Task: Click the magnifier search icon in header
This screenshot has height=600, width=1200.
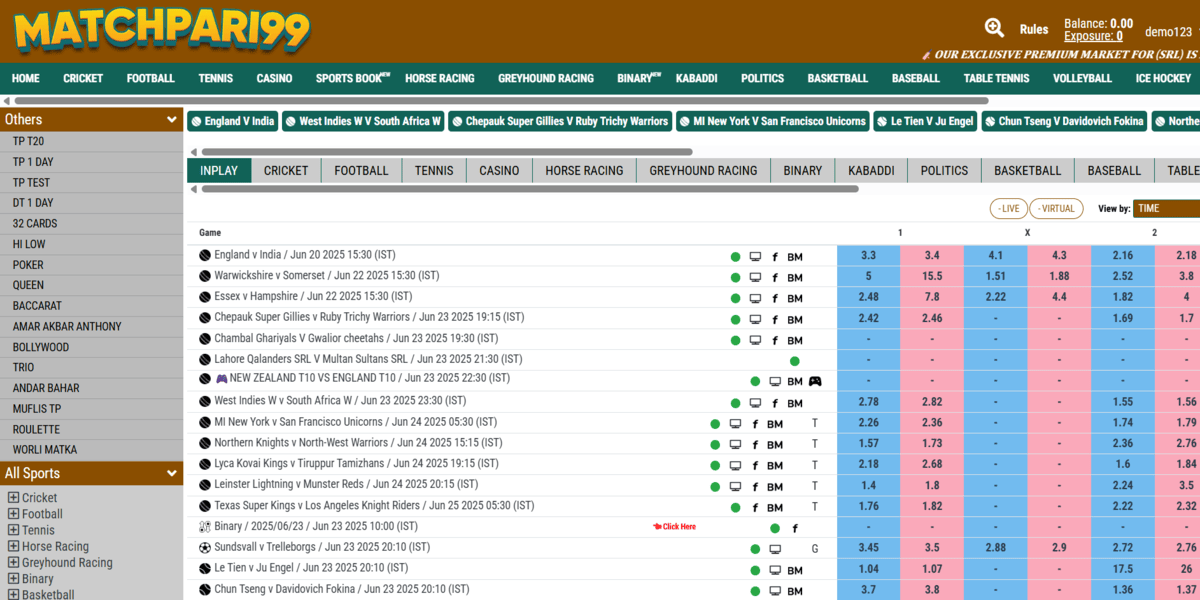Action: pyautogui.click(x=994, y=28)
